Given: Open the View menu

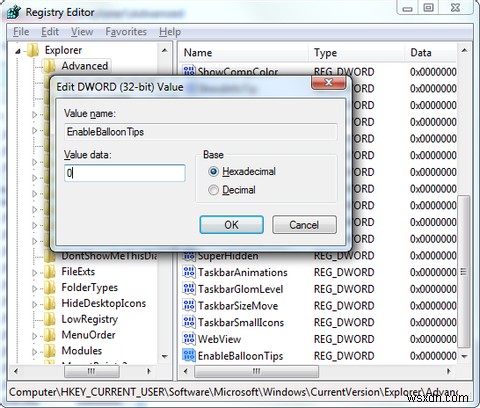Looking at the screenshot, I should (x=82, y=32).
